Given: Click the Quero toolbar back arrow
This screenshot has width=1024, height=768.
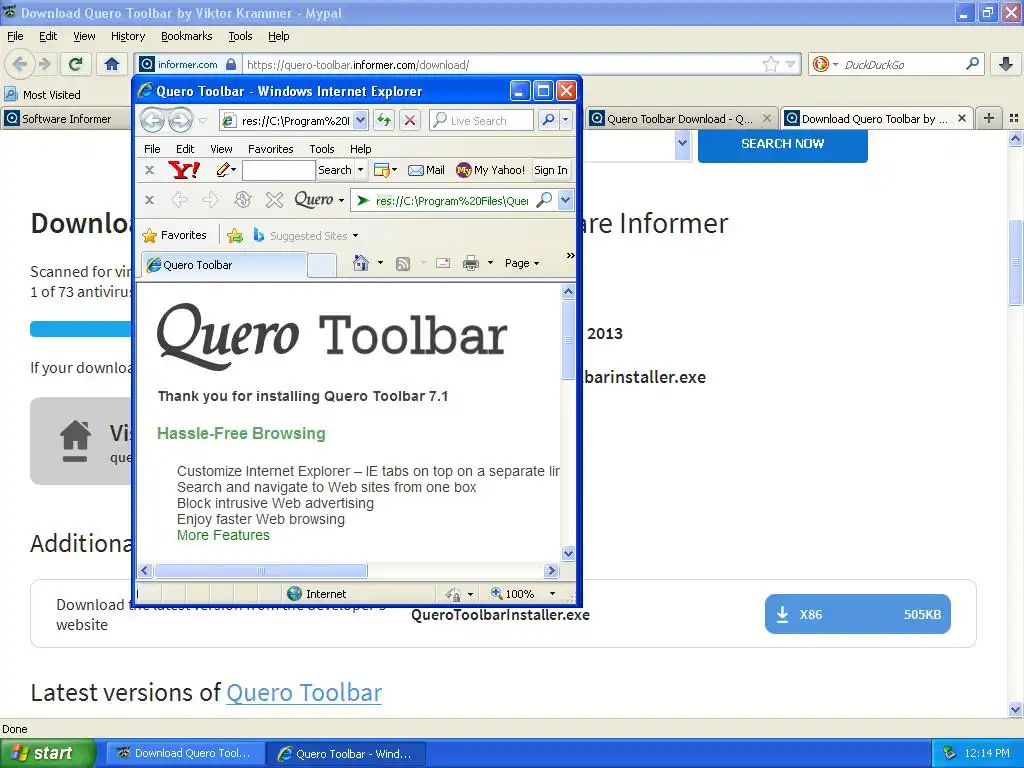Looking at the screenshot, I should coord(180,200).
